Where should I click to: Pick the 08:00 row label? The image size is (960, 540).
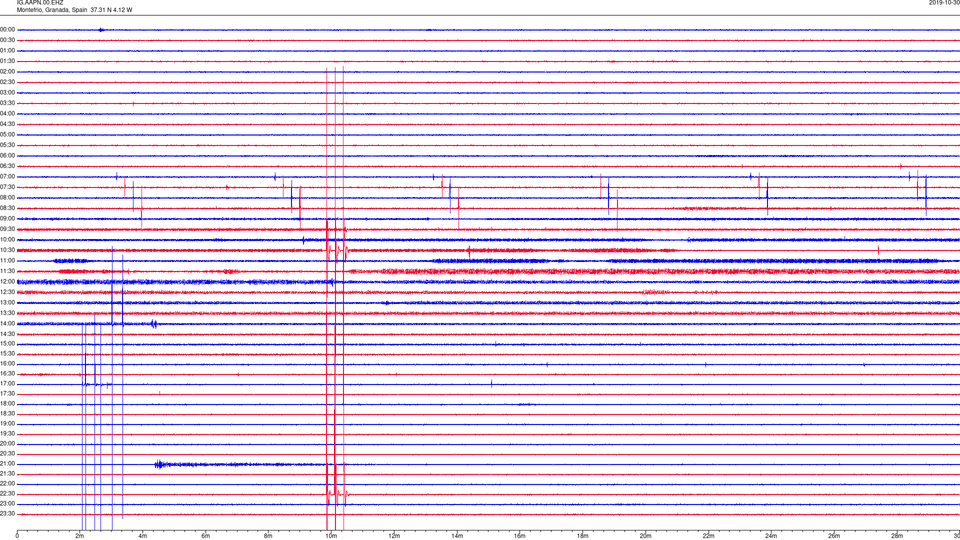click(x=7, y=198)
